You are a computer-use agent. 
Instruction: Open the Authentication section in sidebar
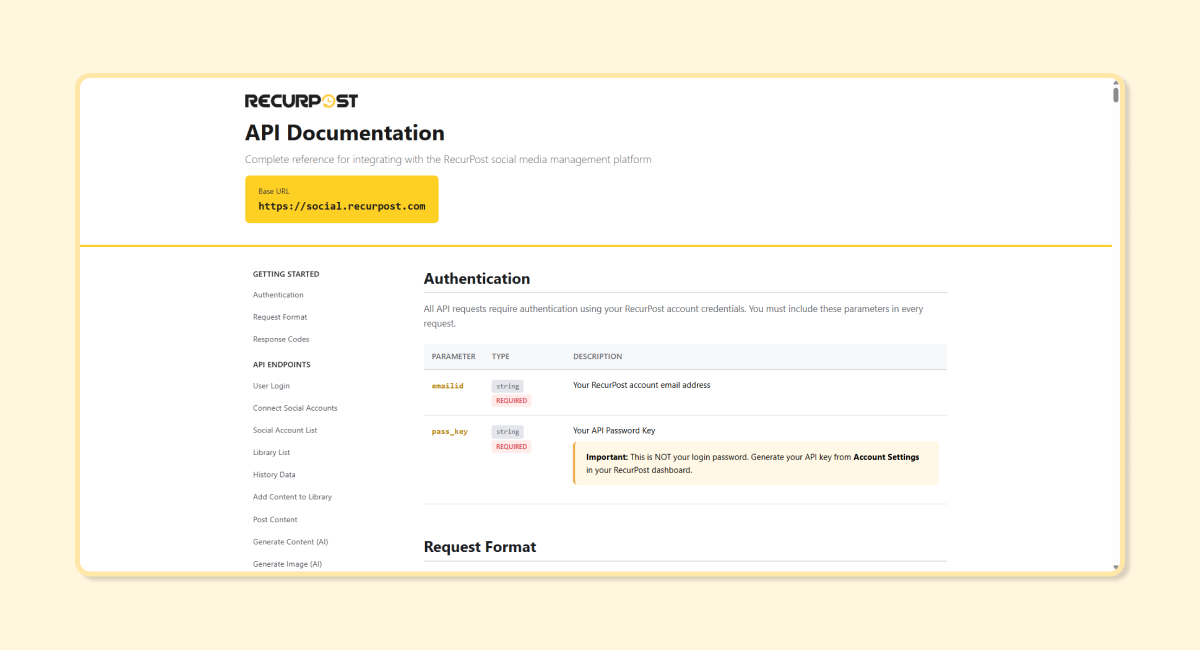pyautogui.click(x=277, y=294)
